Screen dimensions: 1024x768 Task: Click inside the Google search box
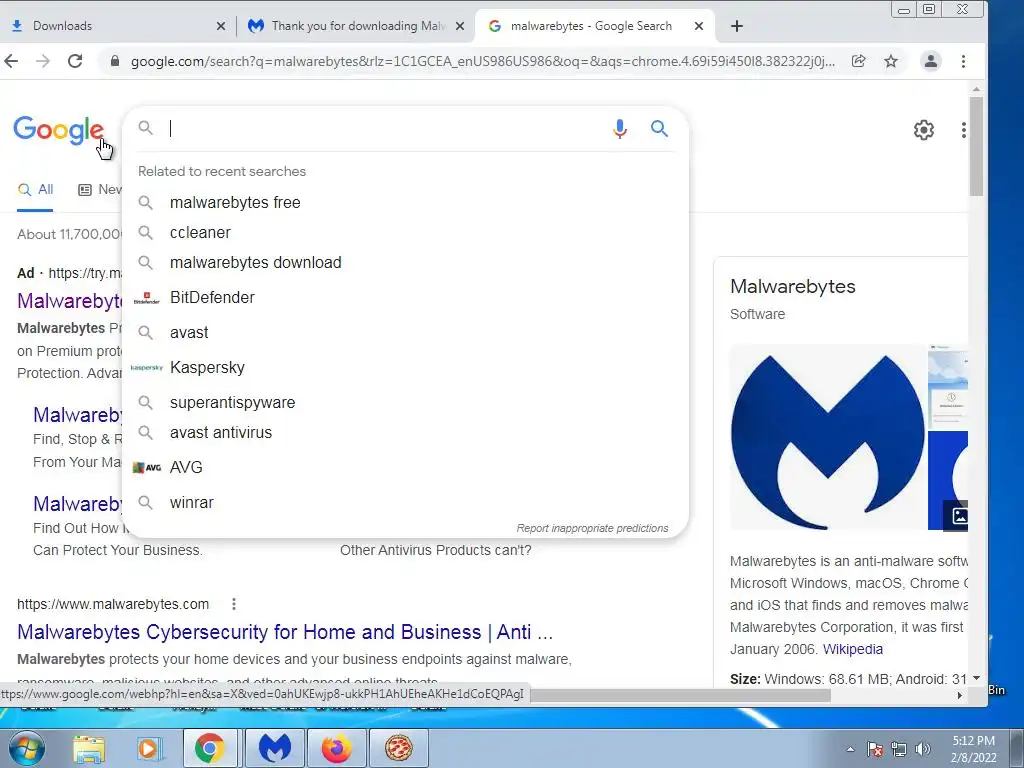pos(385,129)
